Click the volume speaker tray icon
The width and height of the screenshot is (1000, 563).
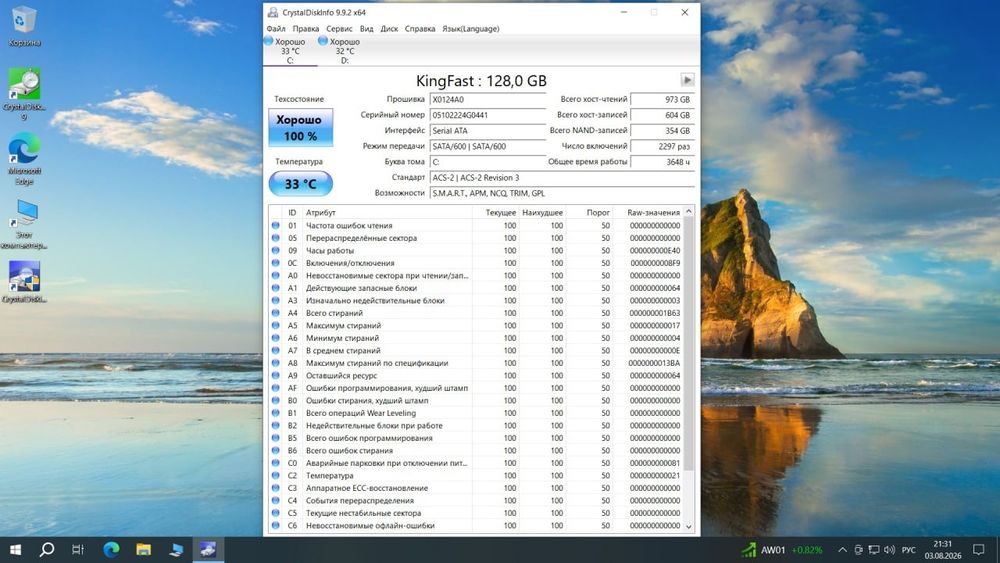pyautogui.click(x=890, y=550)
